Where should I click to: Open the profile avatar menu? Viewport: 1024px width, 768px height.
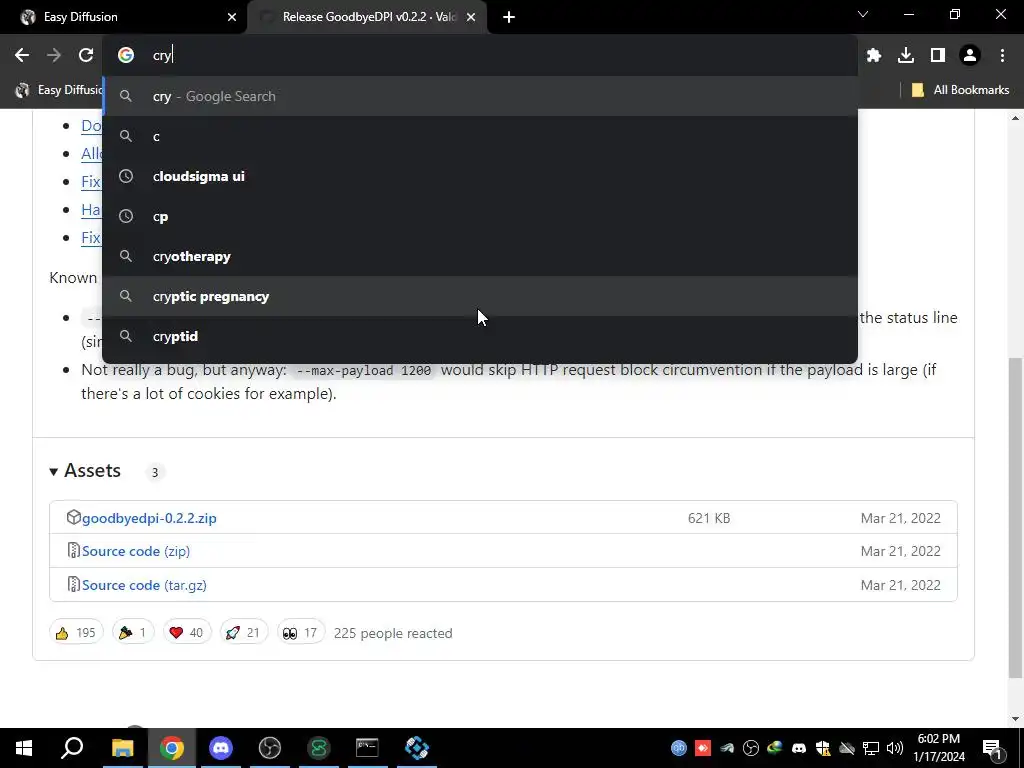pyautogui.click(x=970, y=56)
